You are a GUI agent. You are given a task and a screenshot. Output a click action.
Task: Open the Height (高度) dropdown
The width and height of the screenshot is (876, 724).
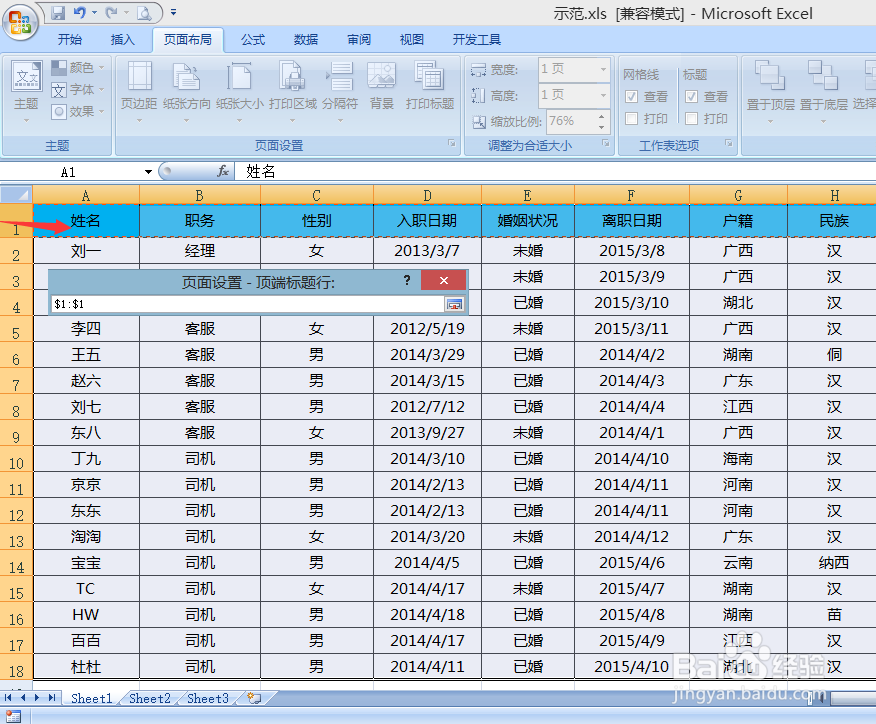click(x=602, y=96)
